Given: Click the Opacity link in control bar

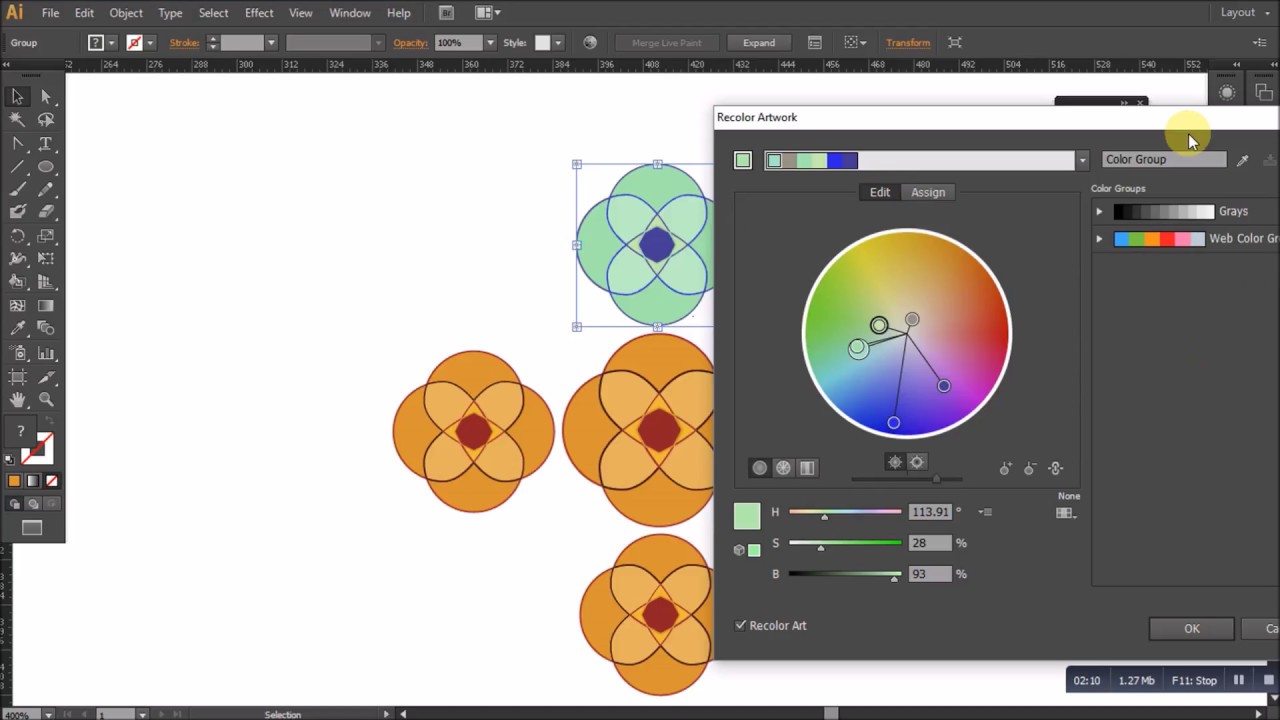Looking at the screenshot, I should click(x=410, y=43).
